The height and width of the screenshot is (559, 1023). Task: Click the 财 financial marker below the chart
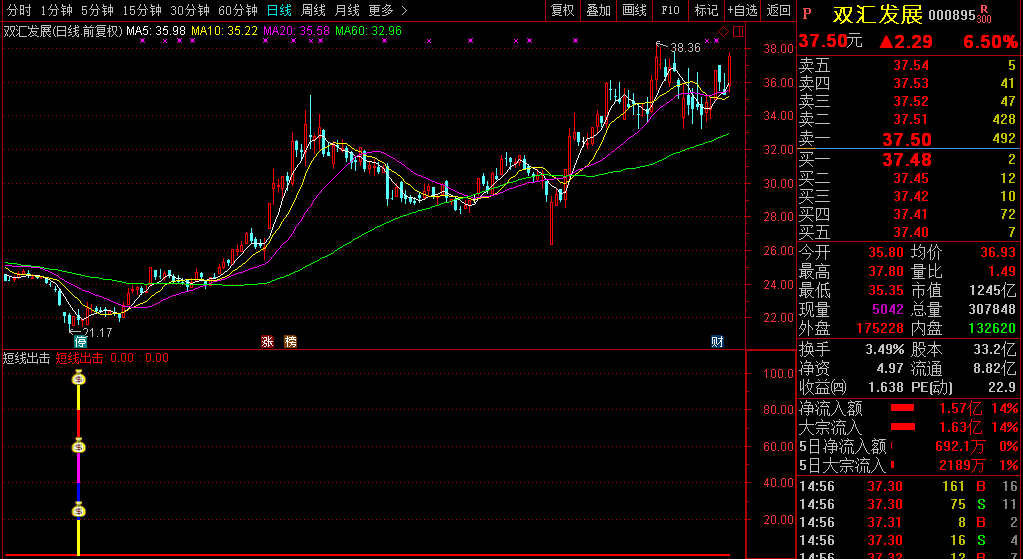(718, 342)
